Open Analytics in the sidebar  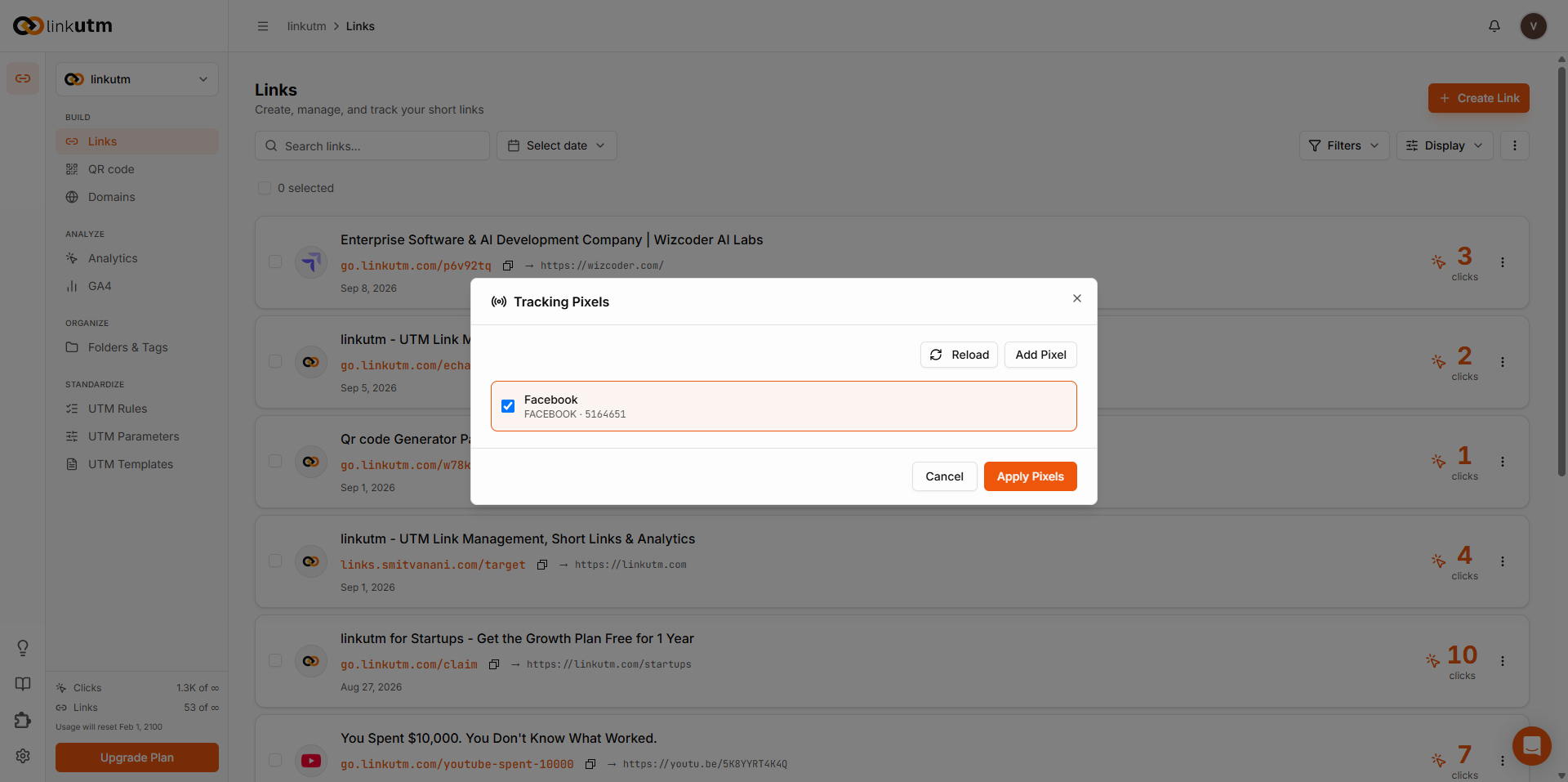tap(137, 258)
